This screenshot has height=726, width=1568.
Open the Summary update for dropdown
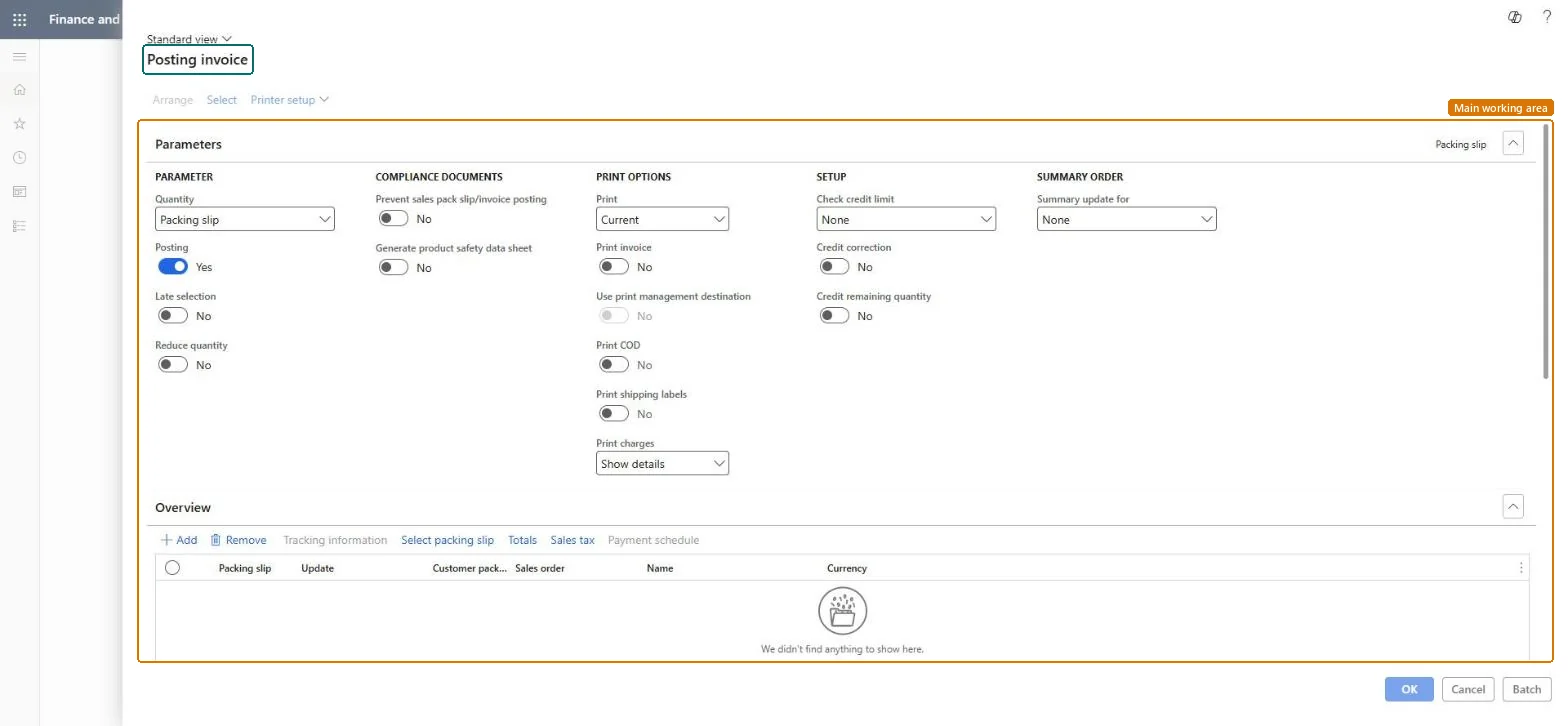(x=1126, y=219)
